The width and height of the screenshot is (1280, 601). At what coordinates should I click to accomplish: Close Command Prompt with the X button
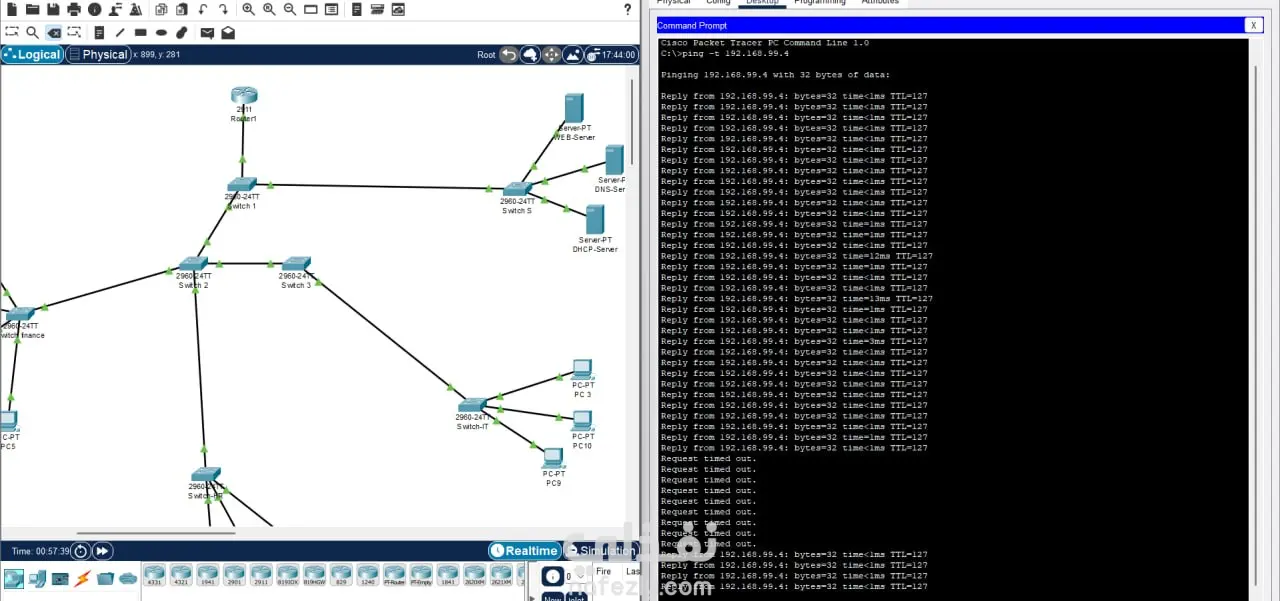(x=1253, y=25)
